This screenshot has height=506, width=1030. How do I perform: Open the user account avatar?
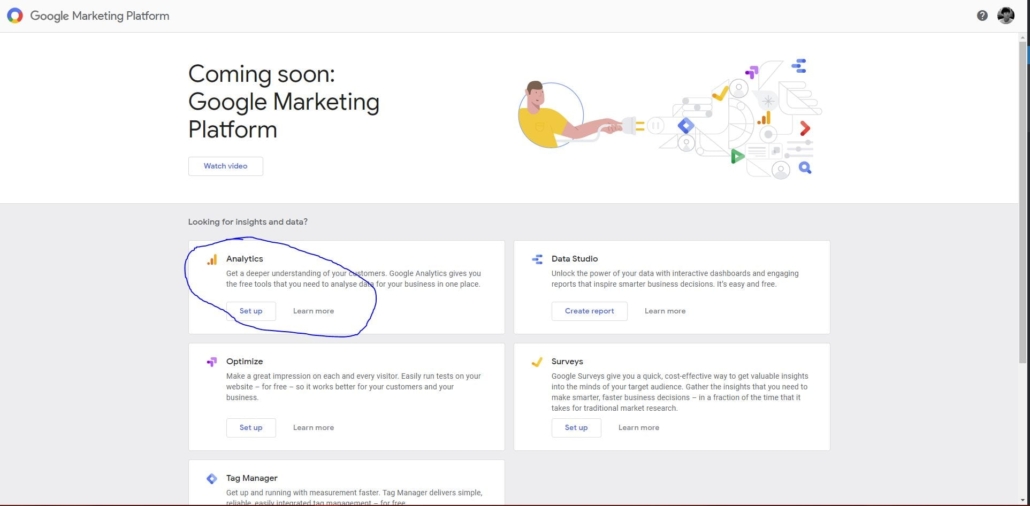coord(1006,16)
